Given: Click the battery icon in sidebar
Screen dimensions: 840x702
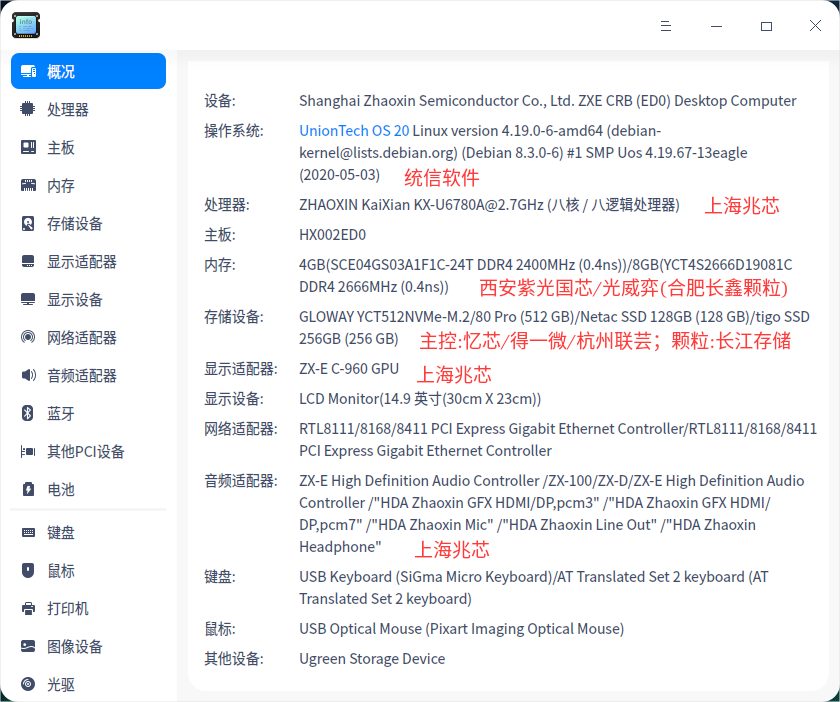Looking at the screenshot, I should point(28,490).
